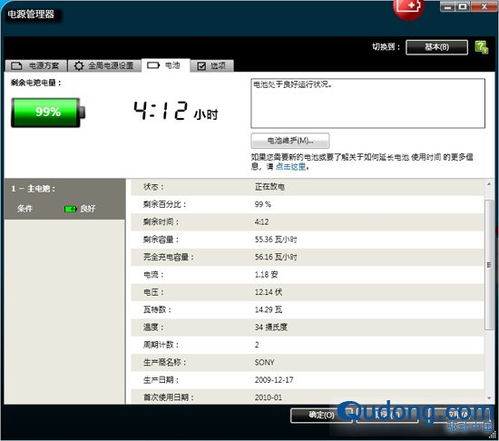This screenshot has height=441, width=499.
Task: Click the green help question mark icon
Action: point(481,47)
